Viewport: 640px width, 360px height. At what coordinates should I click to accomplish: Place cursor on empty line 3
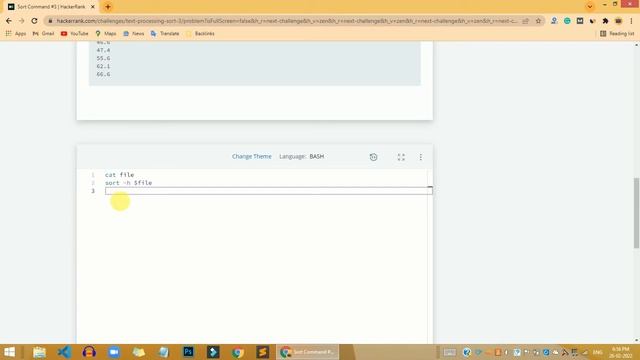point(269,191)
